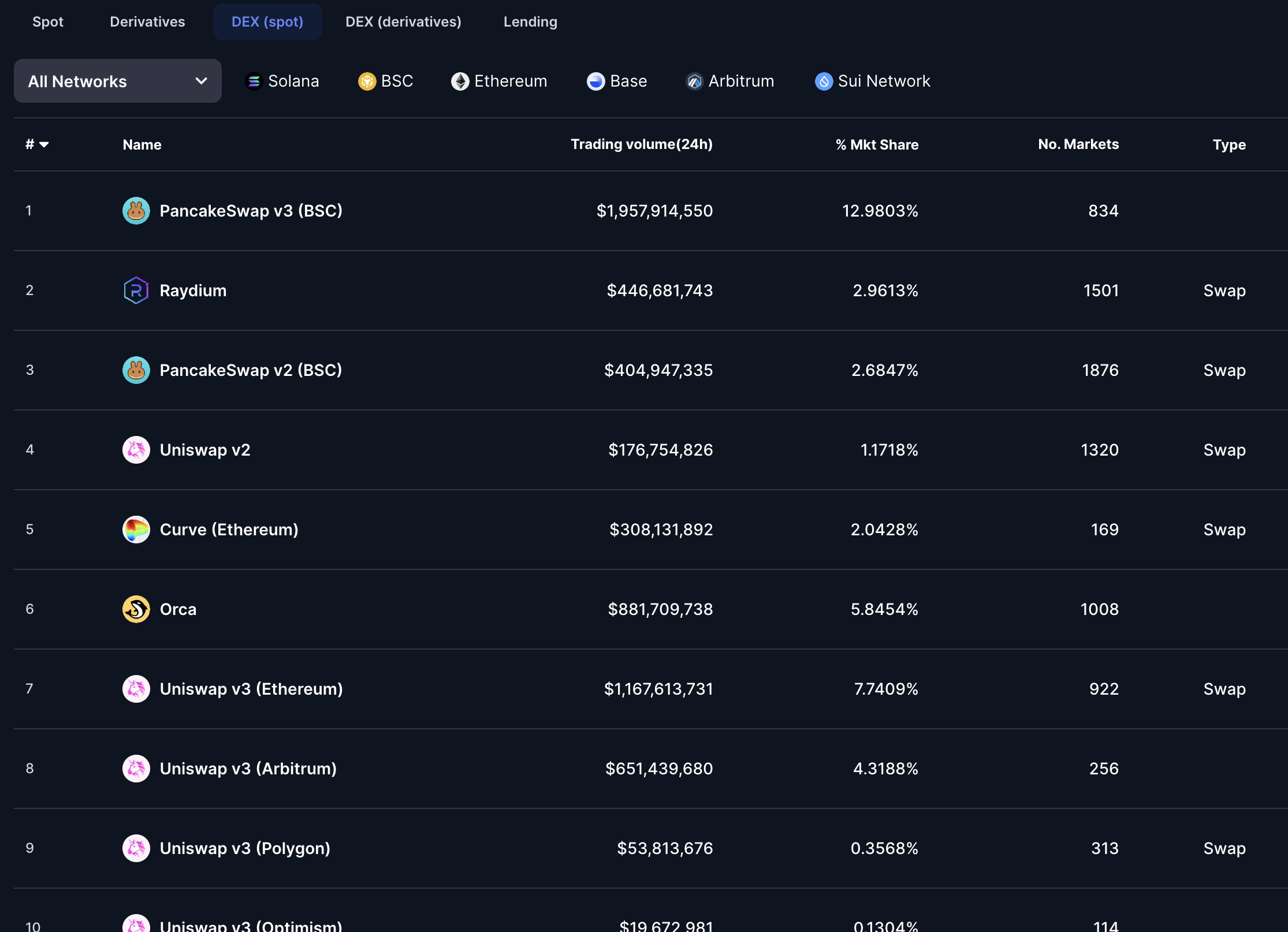Click the 5.8454% market share value
The image size is (1288, 932).
pos(885,609)
